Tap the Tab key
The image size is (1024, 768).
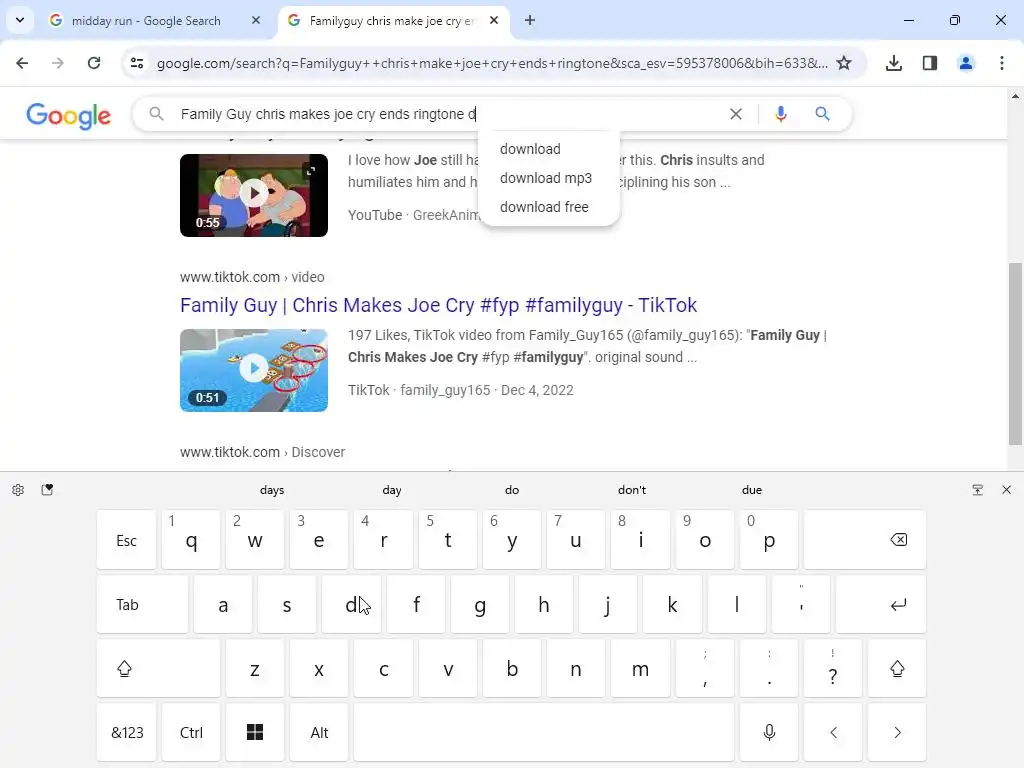pos(142,604)
